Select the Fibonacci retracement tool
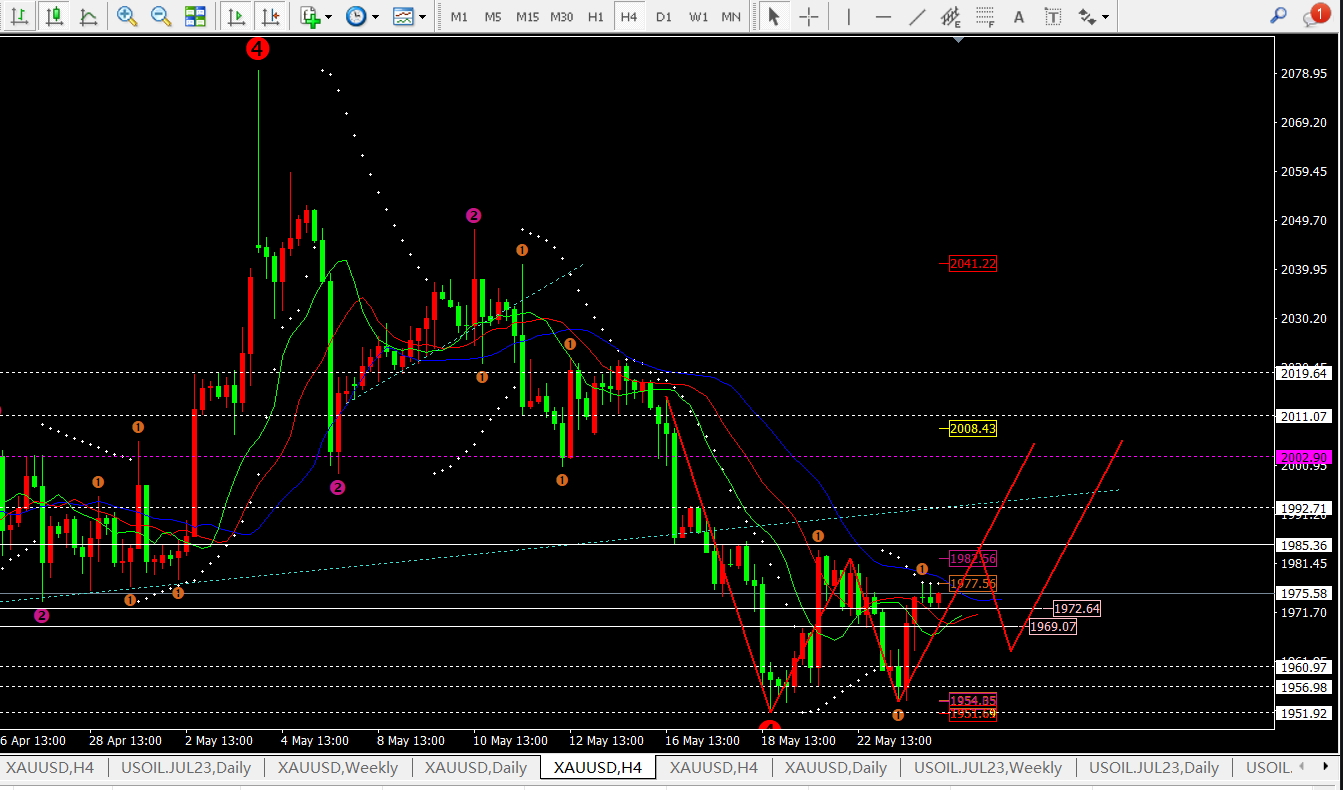Image resolution: width=1343 pixels, height=790 pixels. (985, 16)
